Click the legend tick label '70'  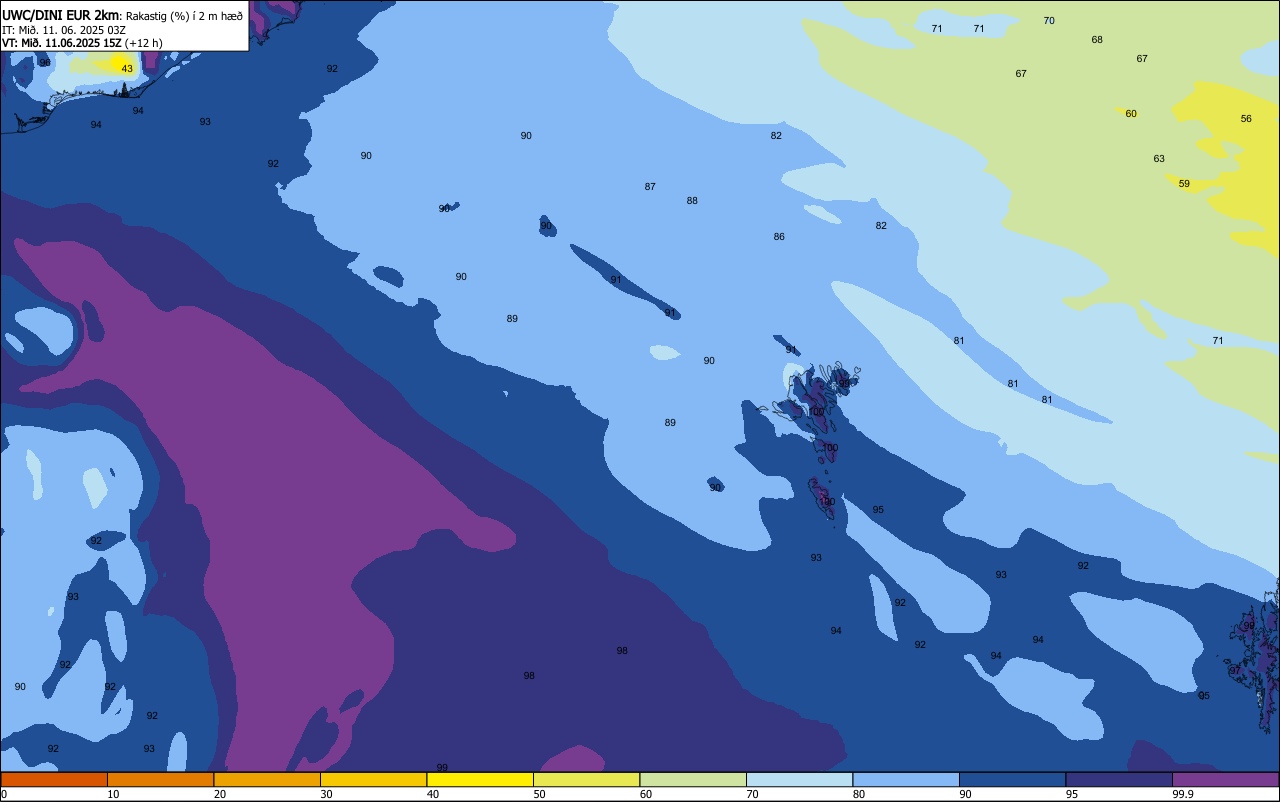click(752, 794)
